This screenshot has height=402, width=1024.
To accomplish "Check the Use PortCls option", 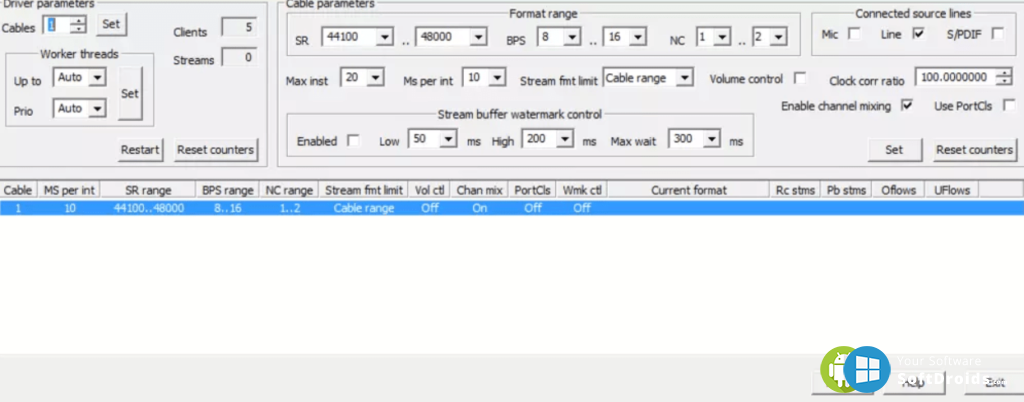I will click(x=1008, y=105).
